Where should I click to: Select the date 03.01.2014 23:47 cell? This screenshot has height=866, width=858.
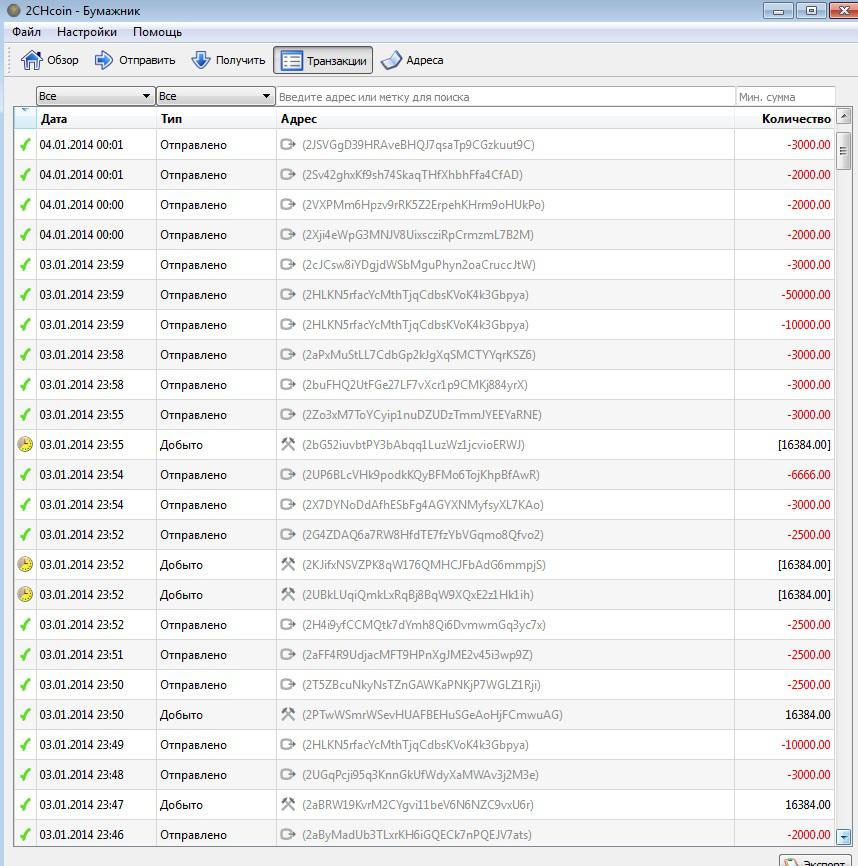[x=96, y=805]
